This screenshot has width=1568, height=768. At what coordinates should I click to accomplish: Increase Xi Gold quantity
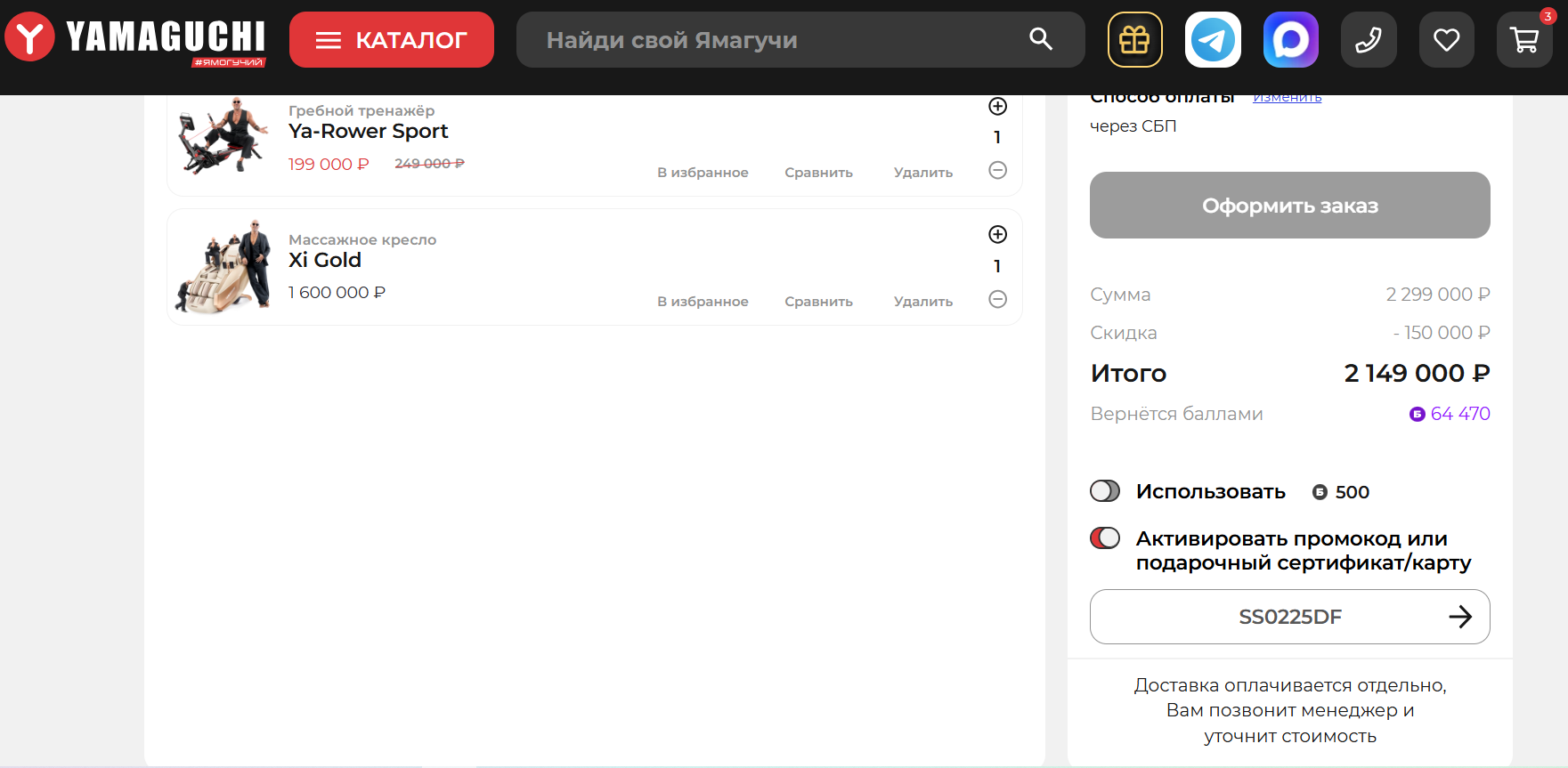click(x=998, y=234)
